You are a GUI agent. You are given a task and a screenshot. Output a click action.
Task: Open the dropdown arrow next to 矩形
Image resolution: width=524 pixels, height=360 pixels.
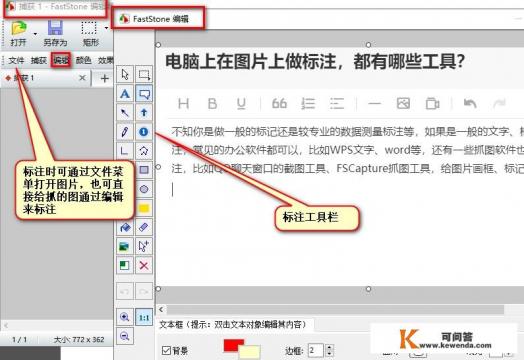click(106, 28)
